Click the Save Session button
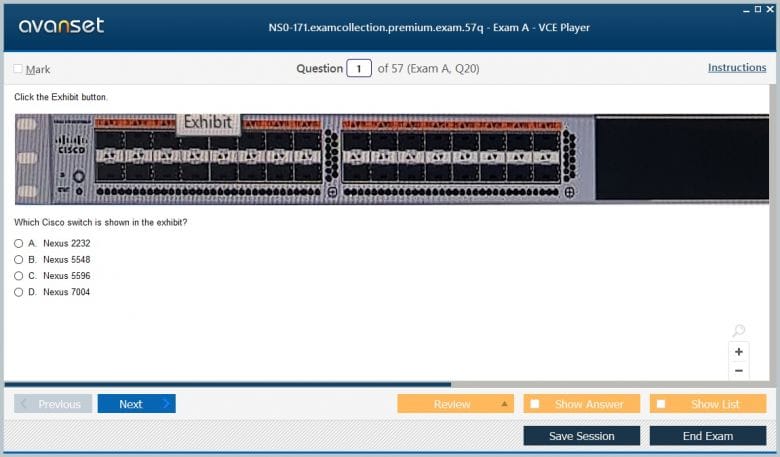Viewport: 780px width, 457px height. click(582, 436)
